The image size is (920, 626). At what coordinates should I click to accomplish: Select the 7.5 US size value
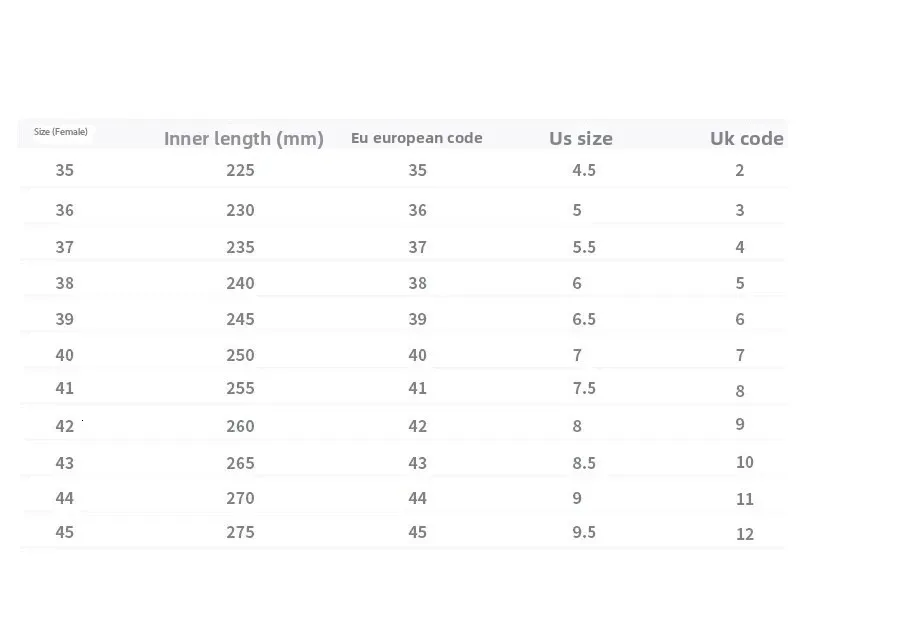click(584, 388)
